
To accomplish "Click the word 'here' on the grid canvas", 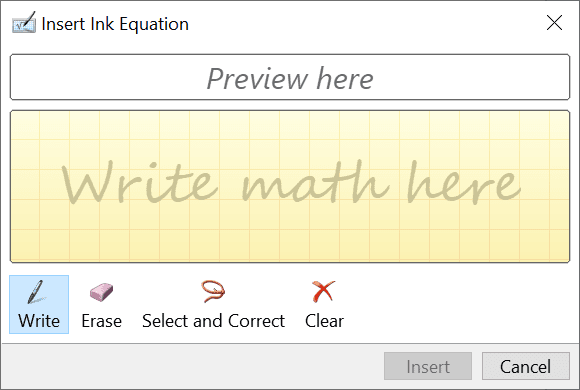I will click(463, 182).
